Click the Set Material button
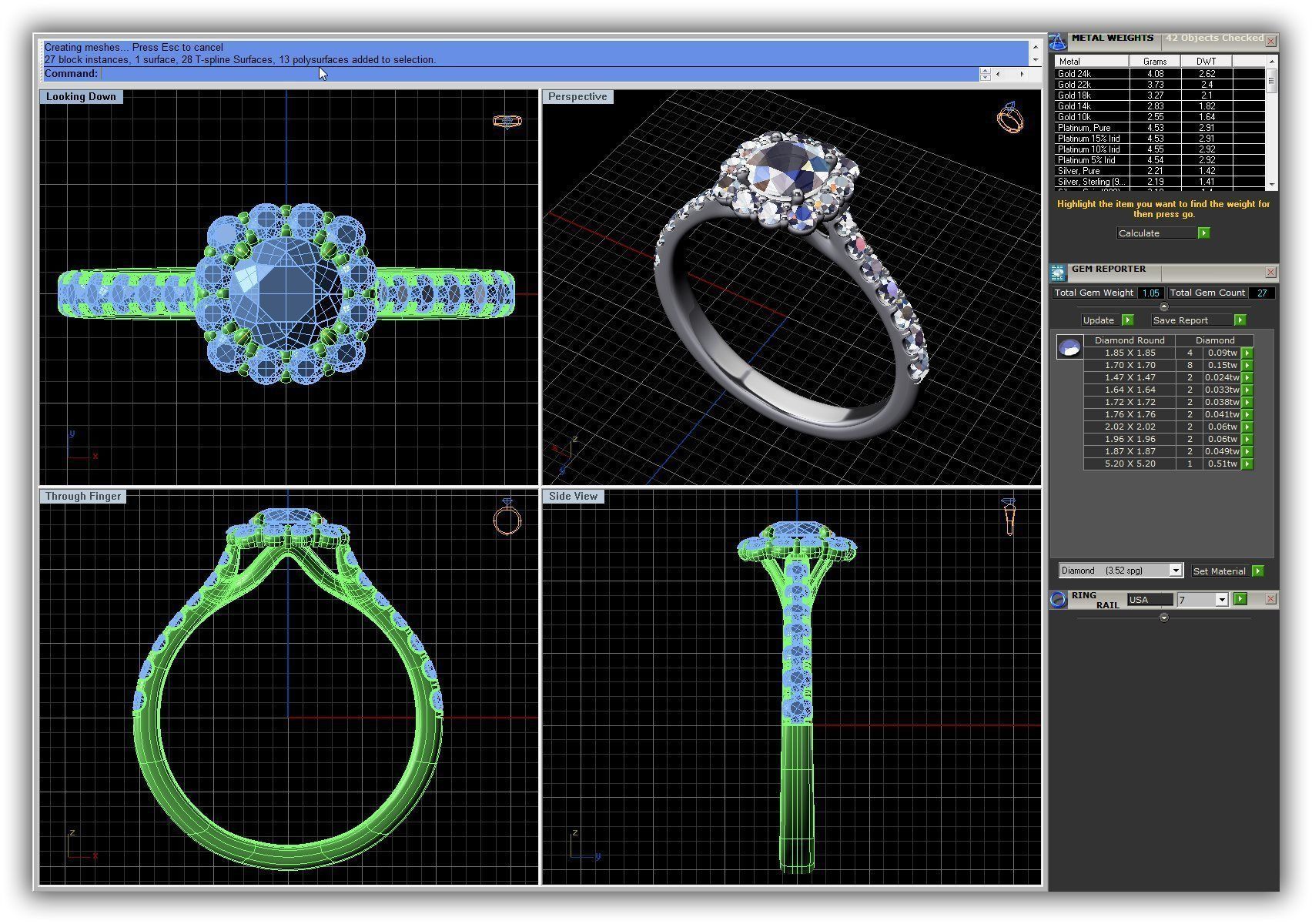This screenshot has height=924, width=1312. click(x=1220, y=571)
